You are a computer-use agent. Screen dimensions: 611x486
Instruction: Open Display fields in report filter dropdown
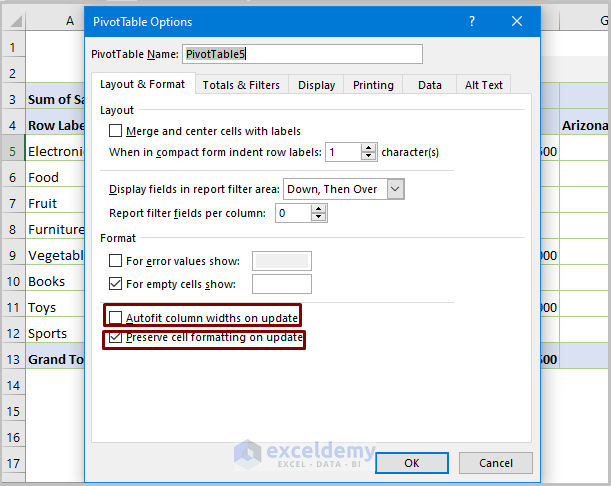[395, 188]
